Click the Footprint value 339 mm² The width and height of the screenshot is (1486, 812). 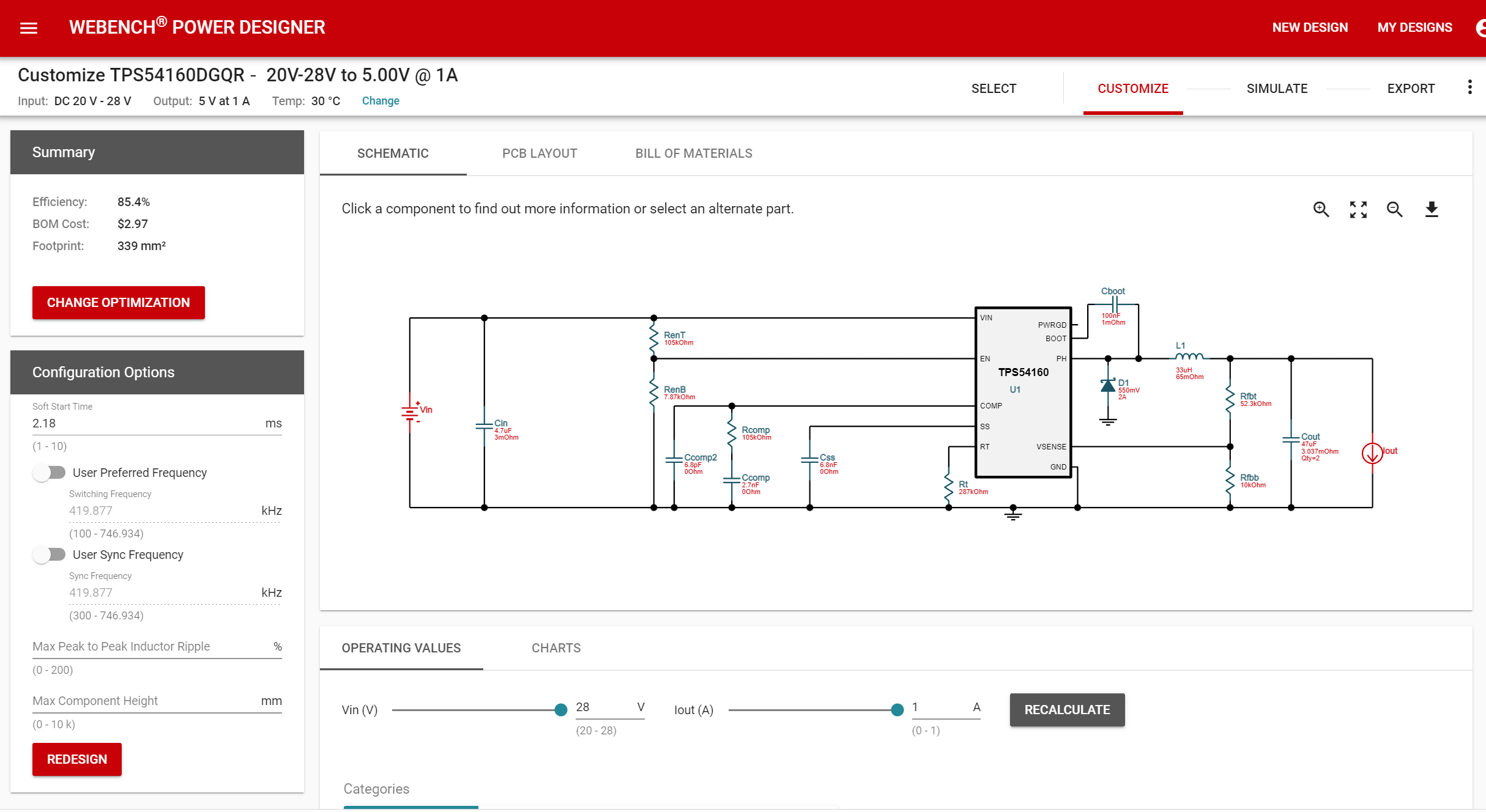click(x=141, y=246)
